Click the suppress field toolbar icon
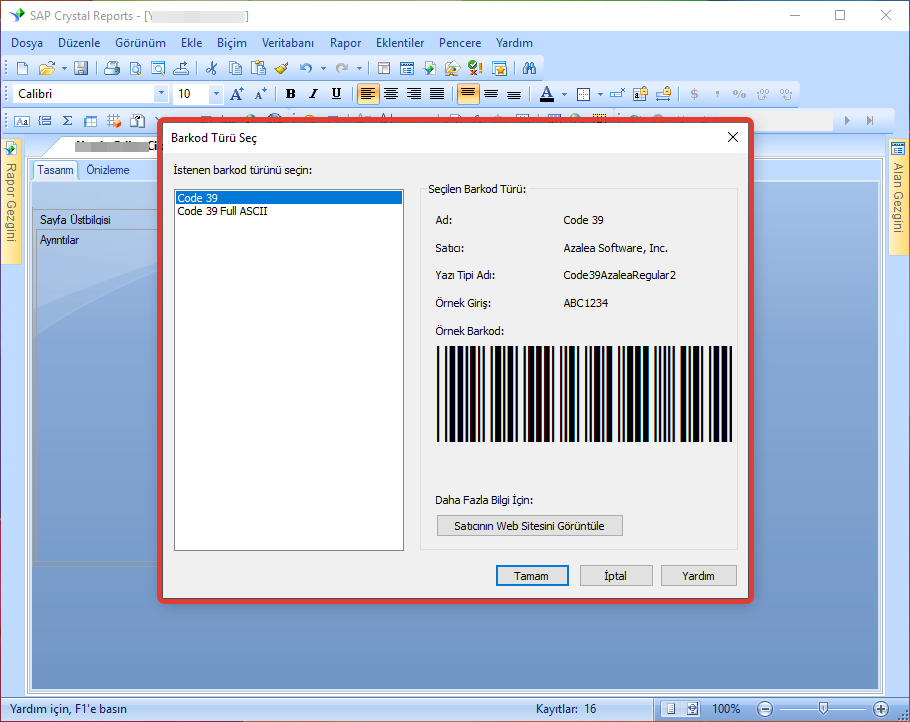Screen dimensions: 910x722 tap(617, 94)
